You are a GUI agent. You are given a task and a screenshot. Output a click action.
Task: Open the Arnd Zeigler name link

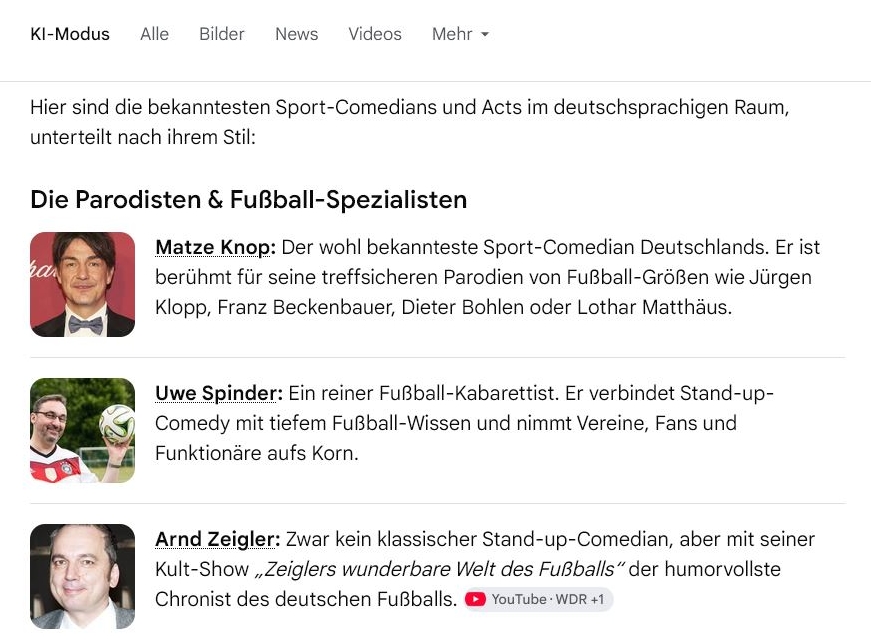click(x=217, y=539)
